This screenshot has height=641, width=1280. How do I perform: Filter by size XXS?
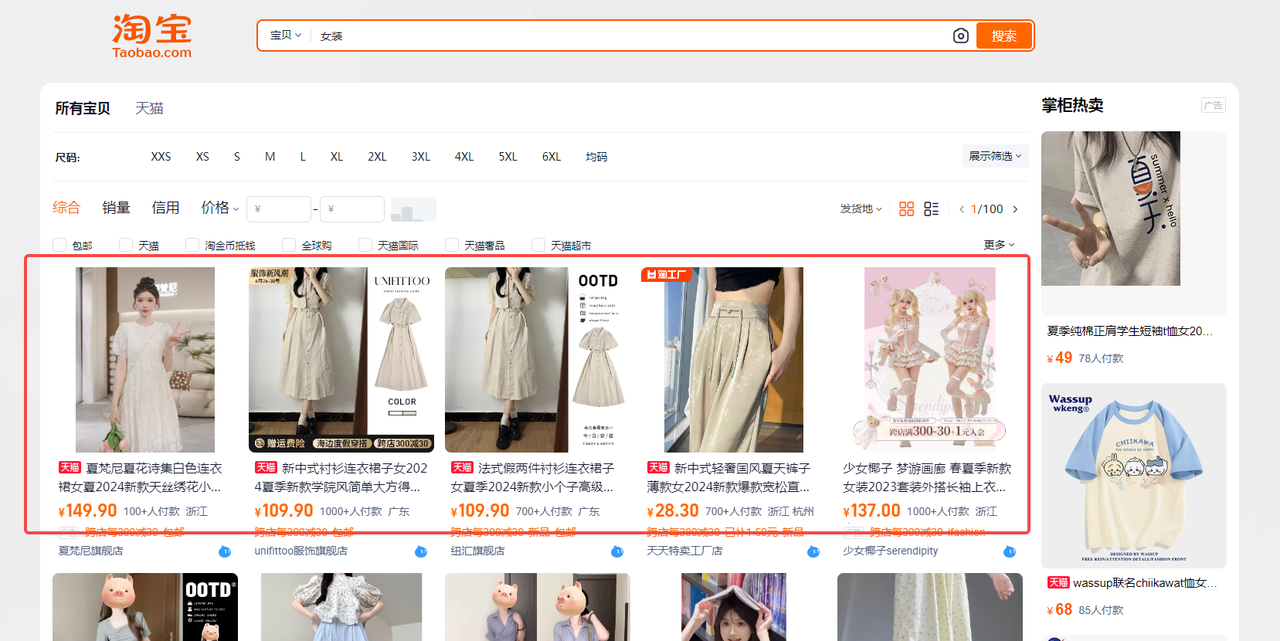pos(161,157)
